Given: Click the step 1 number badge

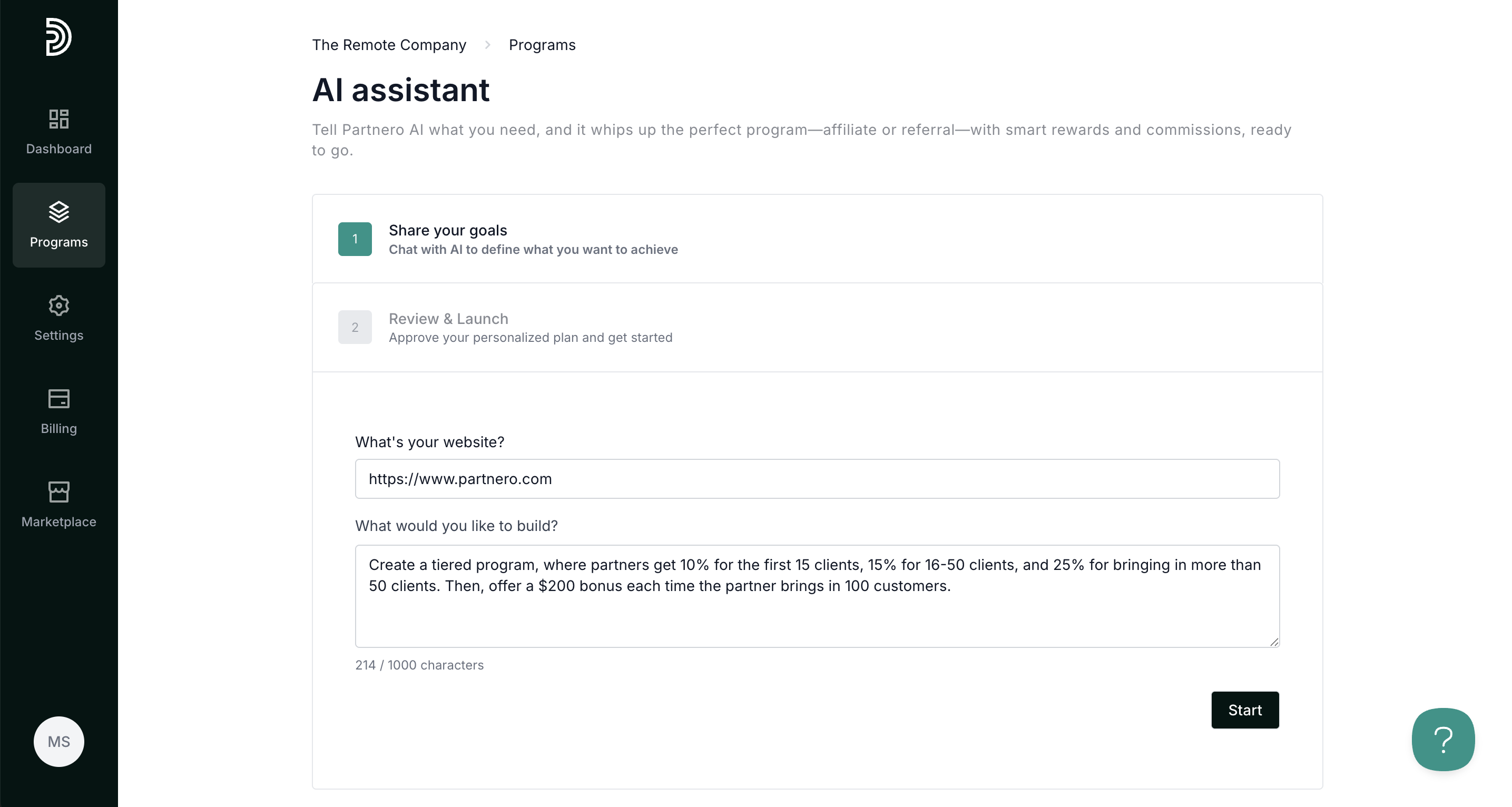Looking at the screenshot, I should click(x=355, y=239).
